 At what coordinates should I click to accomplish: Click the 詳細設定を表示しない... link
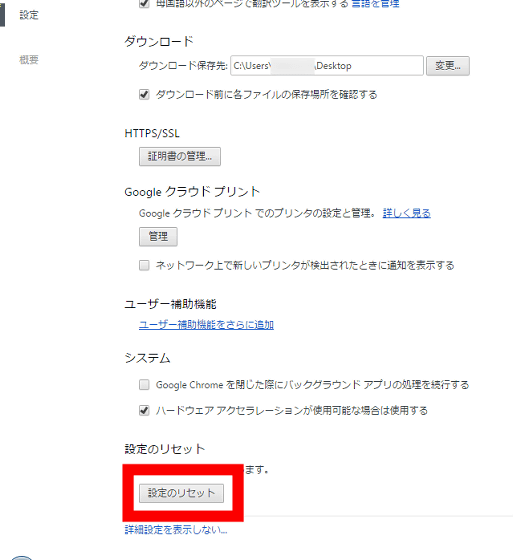[x=176, y=530]
